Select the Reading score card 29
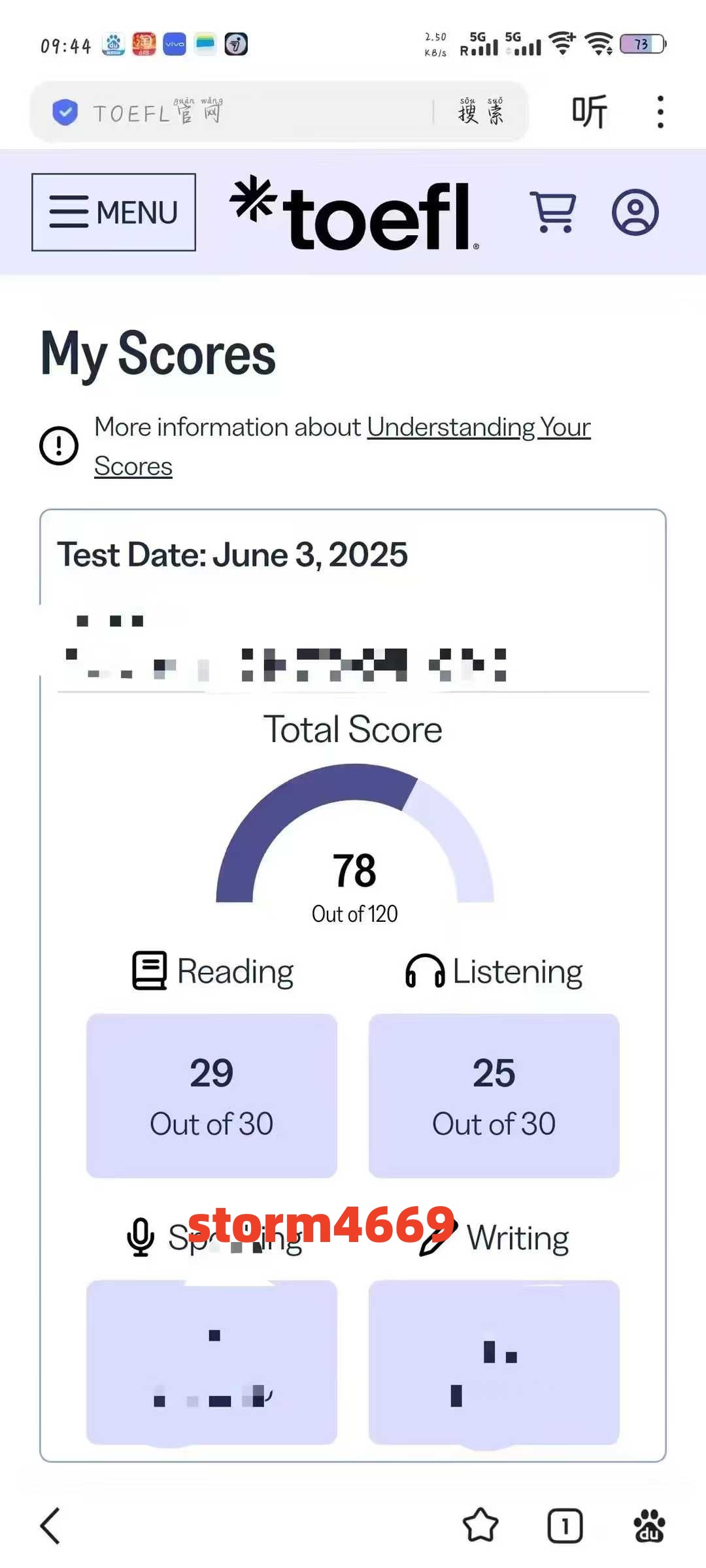The image size is (706, 1568). [x=212, y=1096]
